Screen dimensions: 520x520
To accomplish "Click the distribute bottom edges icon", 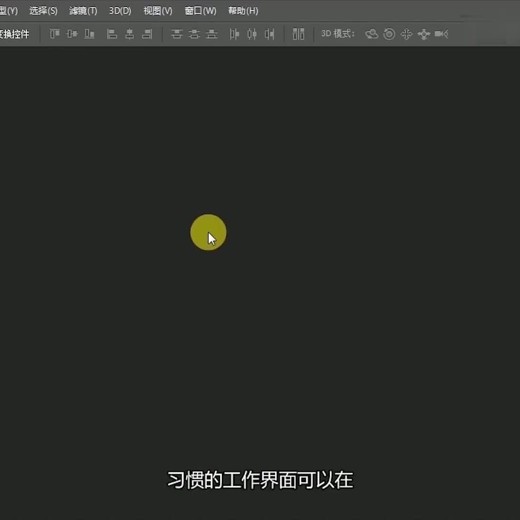I will point(212,34).
